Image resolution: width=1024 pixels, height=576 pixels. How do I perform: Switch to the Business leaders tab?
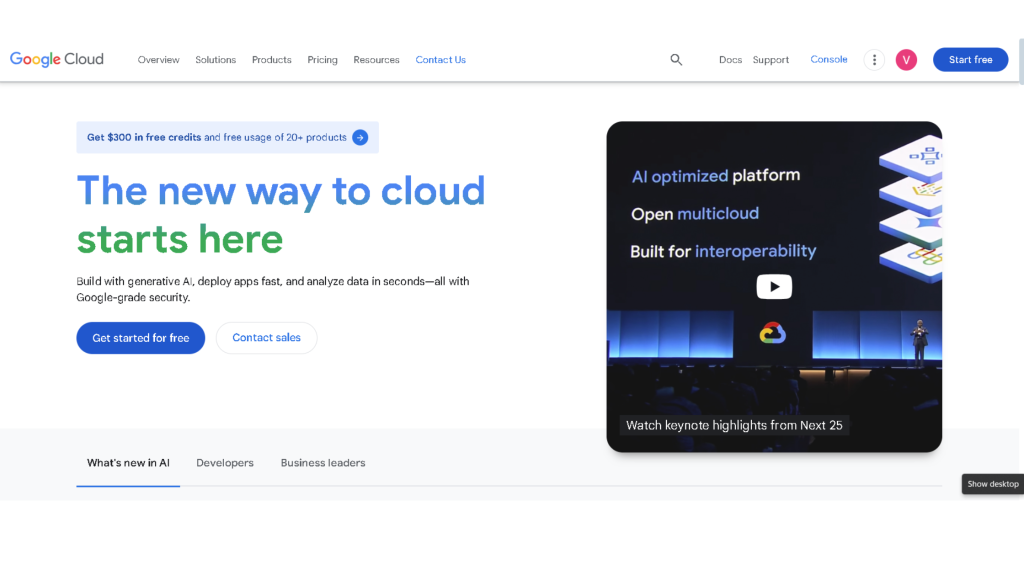click(323, 463)
